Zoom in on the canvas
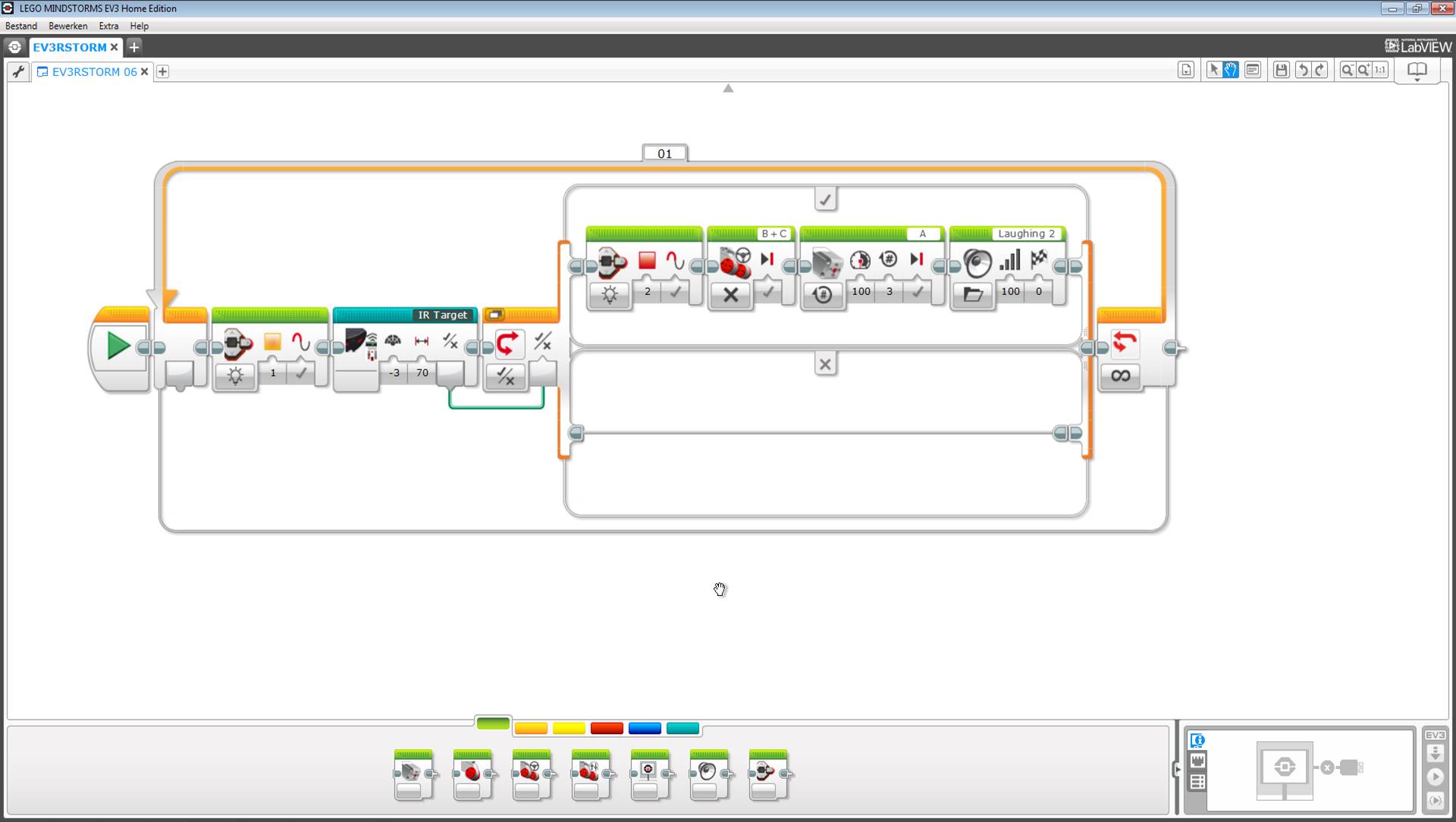The height and width of the screenshot is (822, 1456). point(1364,71)
